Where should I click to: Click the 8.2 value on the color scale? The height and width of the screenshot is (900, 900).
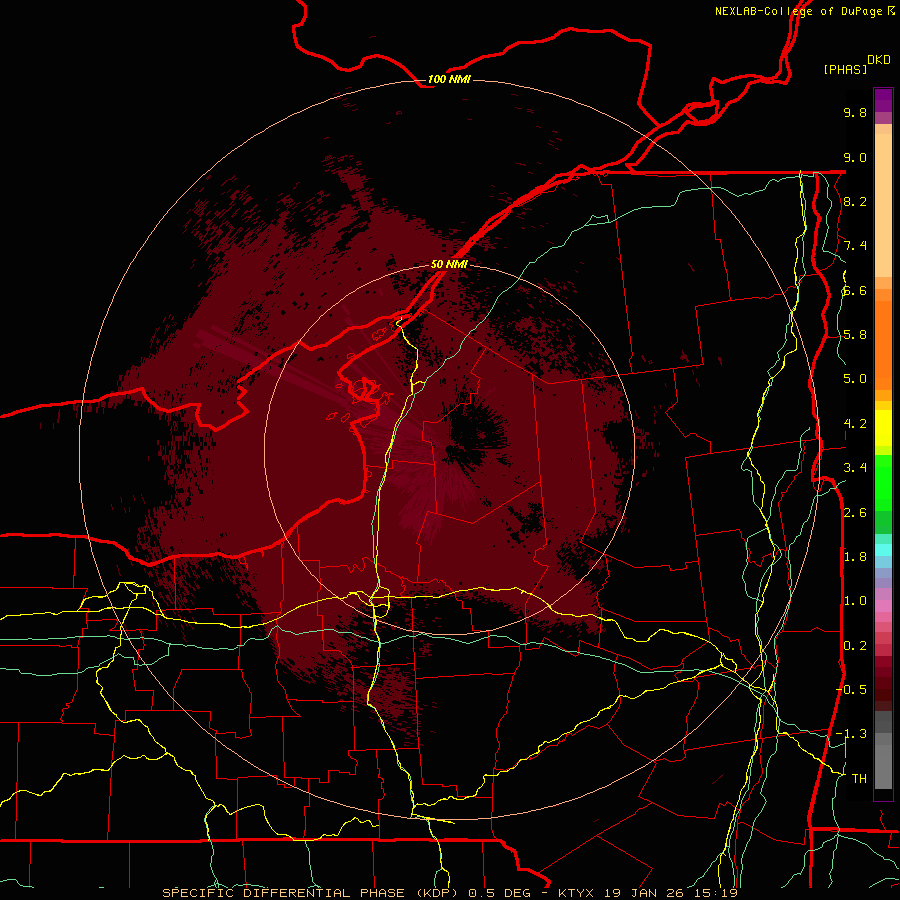coord(855,201)
